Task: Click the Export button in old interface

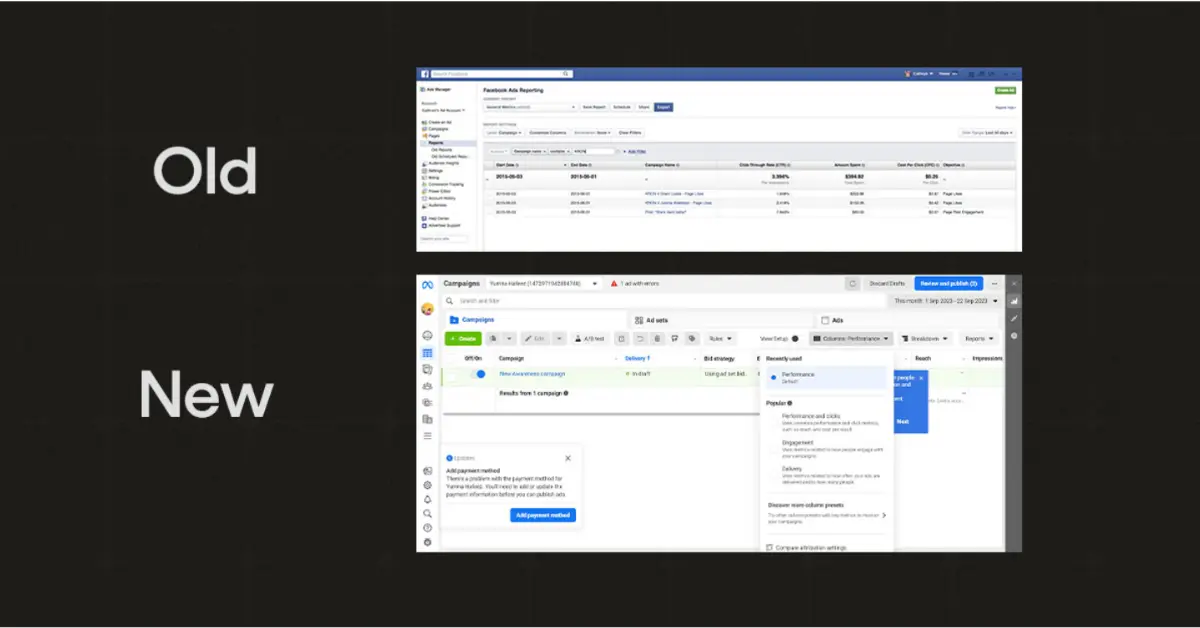Action: [x=664, y=106]
